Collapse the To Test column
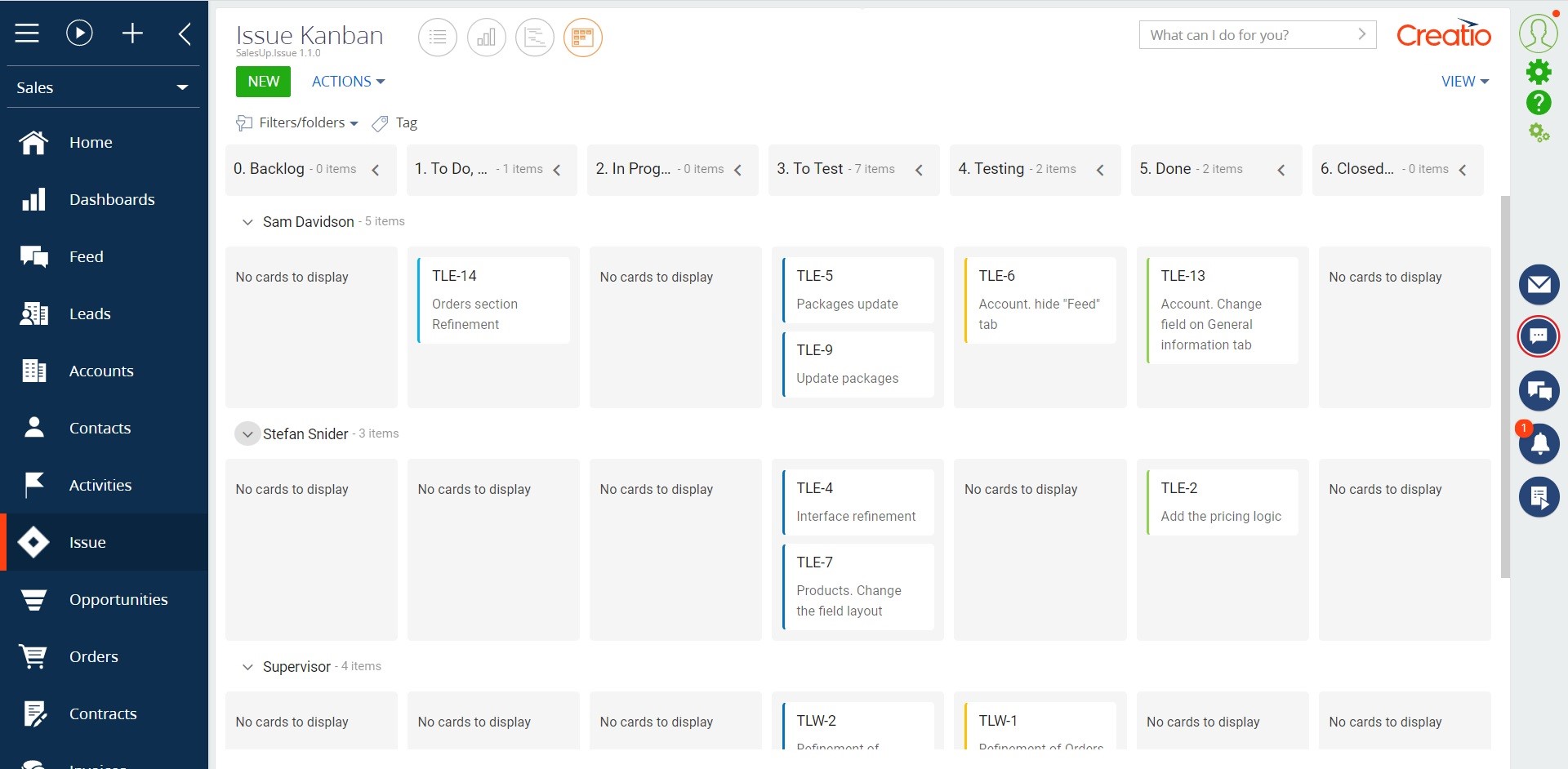1568x769 pixels. (919, 170)
